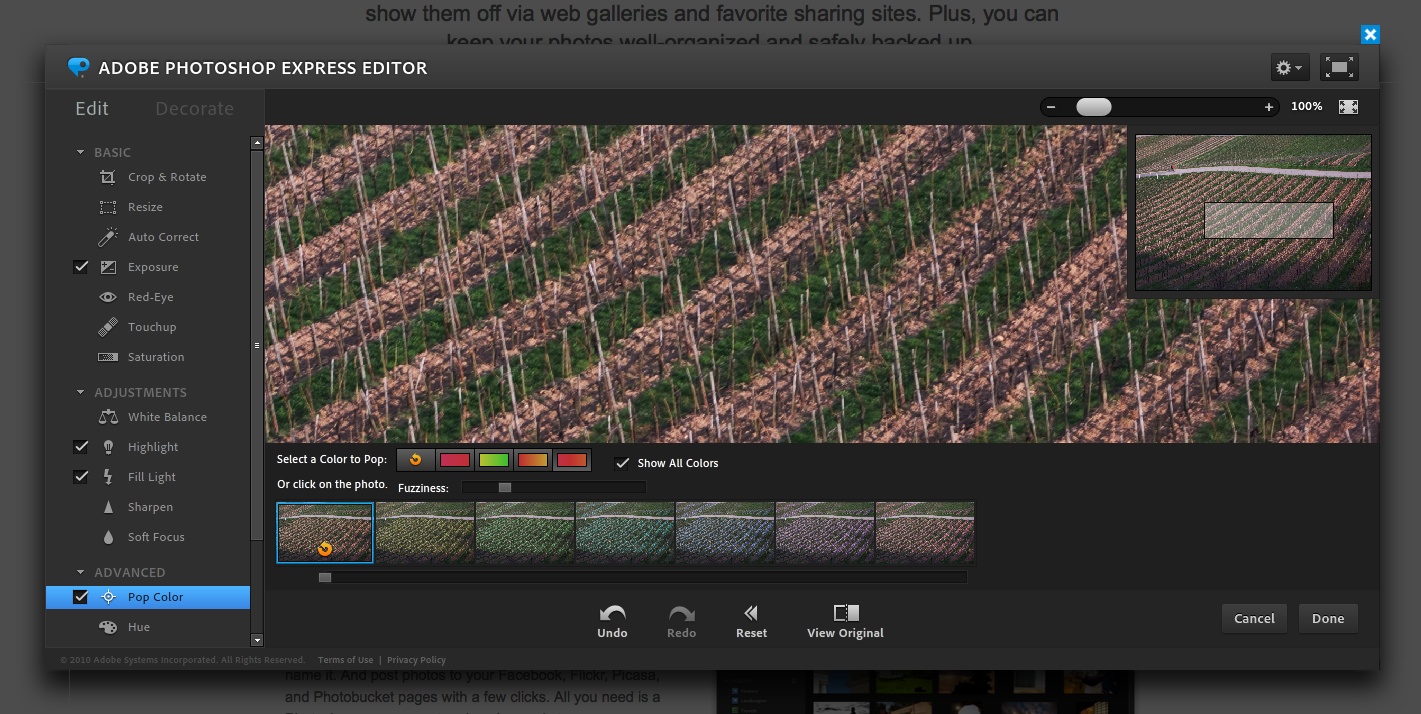Select the first red color swatch
This screenshot has width=1421, height=714.
tap(454, 460)
